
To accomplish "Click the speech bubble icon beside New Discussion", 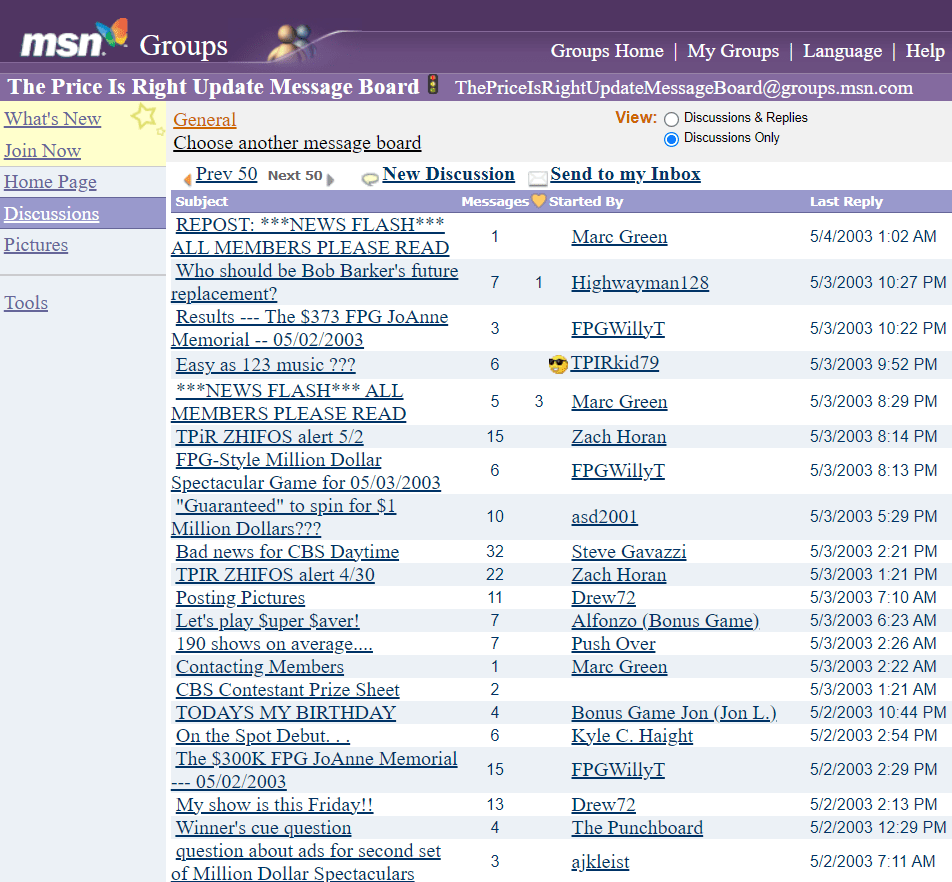I will 370,175.
